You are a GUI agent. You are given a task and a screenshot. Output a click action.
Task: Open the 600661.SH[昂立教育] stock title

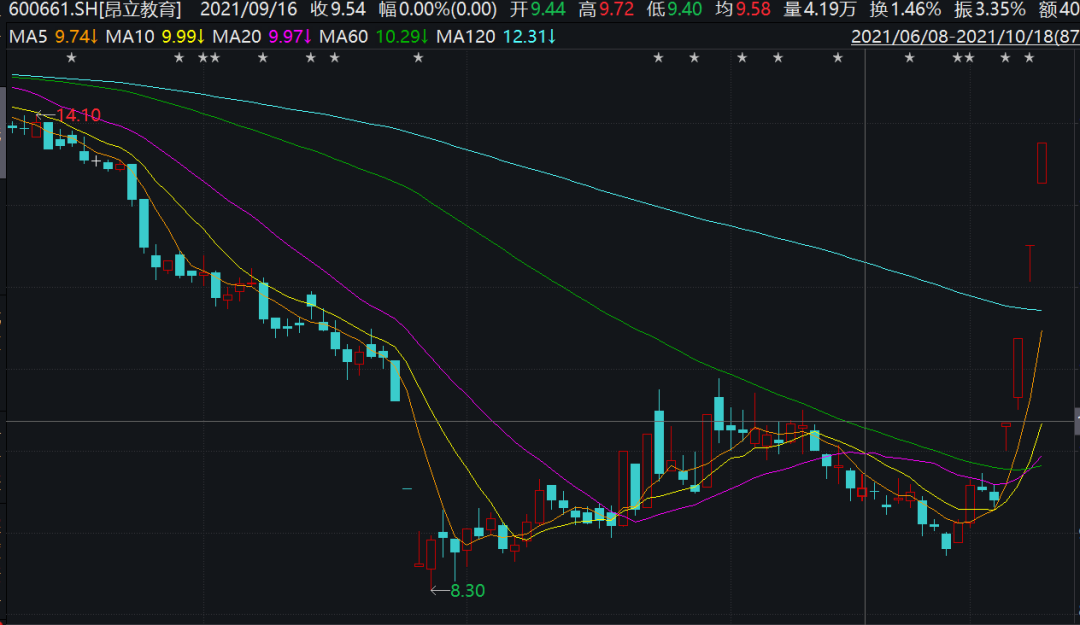tap(95, 11)
